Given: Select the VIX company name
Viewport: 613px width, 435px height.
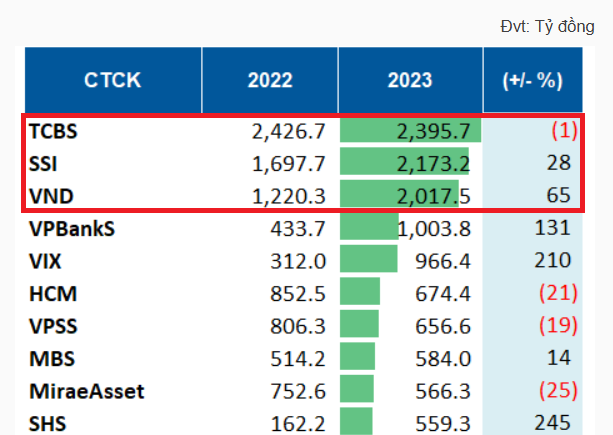Looking at the screenshot, I should 45,261.
